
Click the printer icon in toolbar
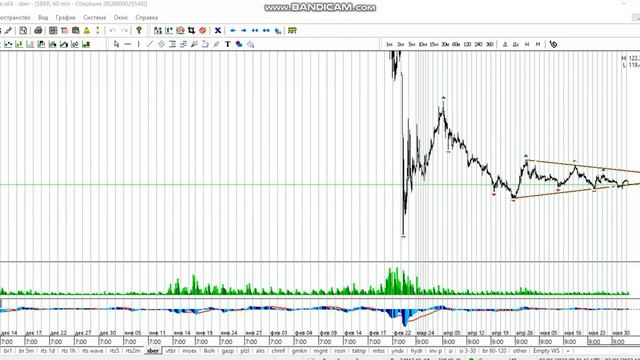[38, 31]
